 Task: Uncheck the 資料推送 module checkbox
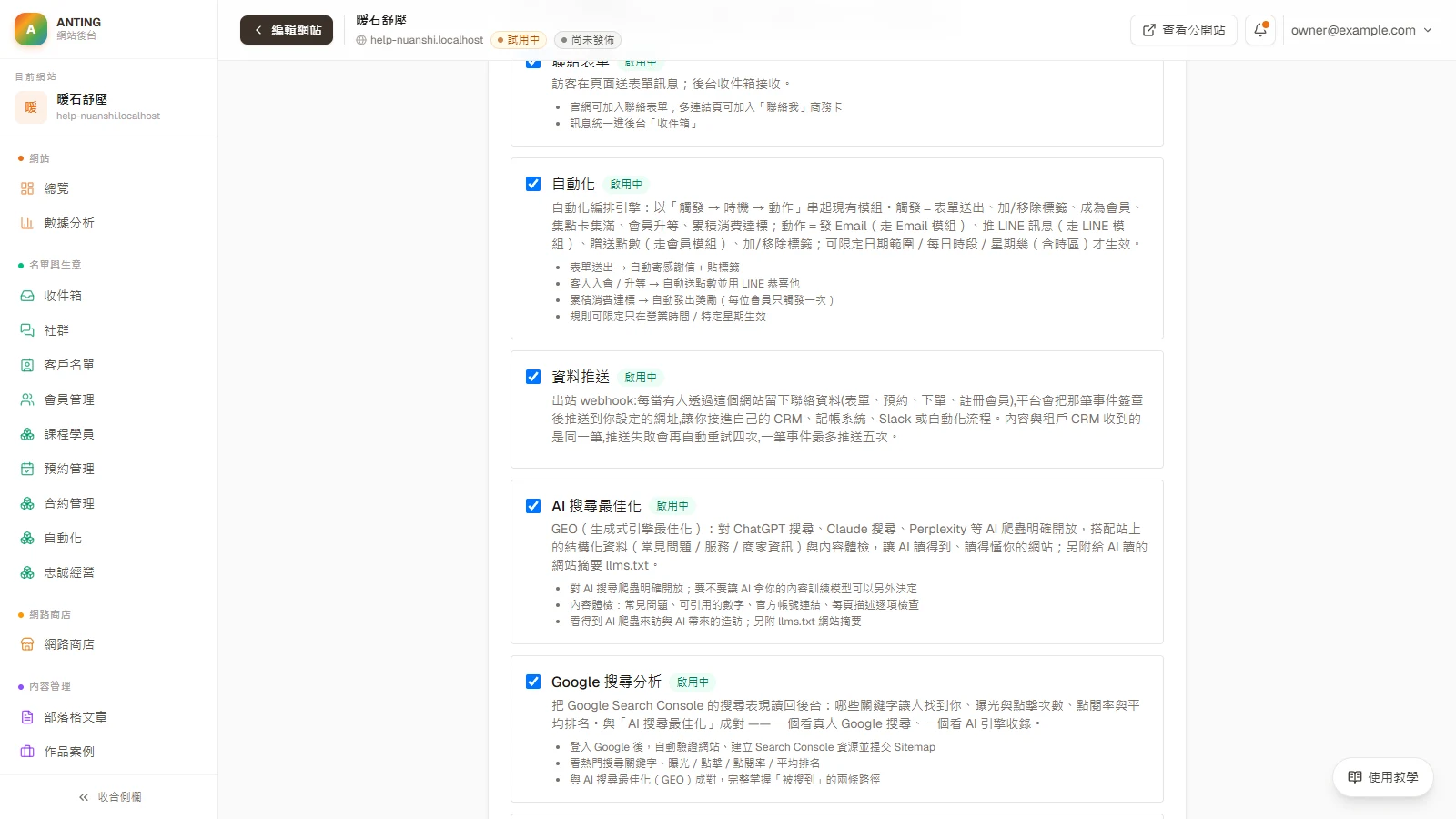(x=533, y=377)
